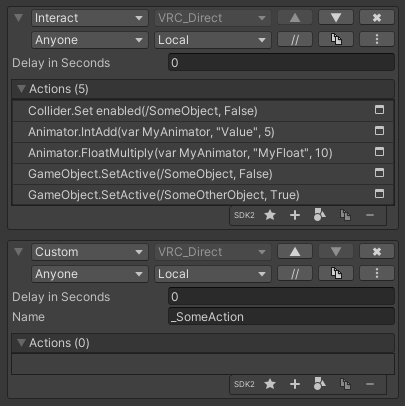Add a new action to Actions (5)
This screenshot has height=406, width=405.
coord(295,215)
